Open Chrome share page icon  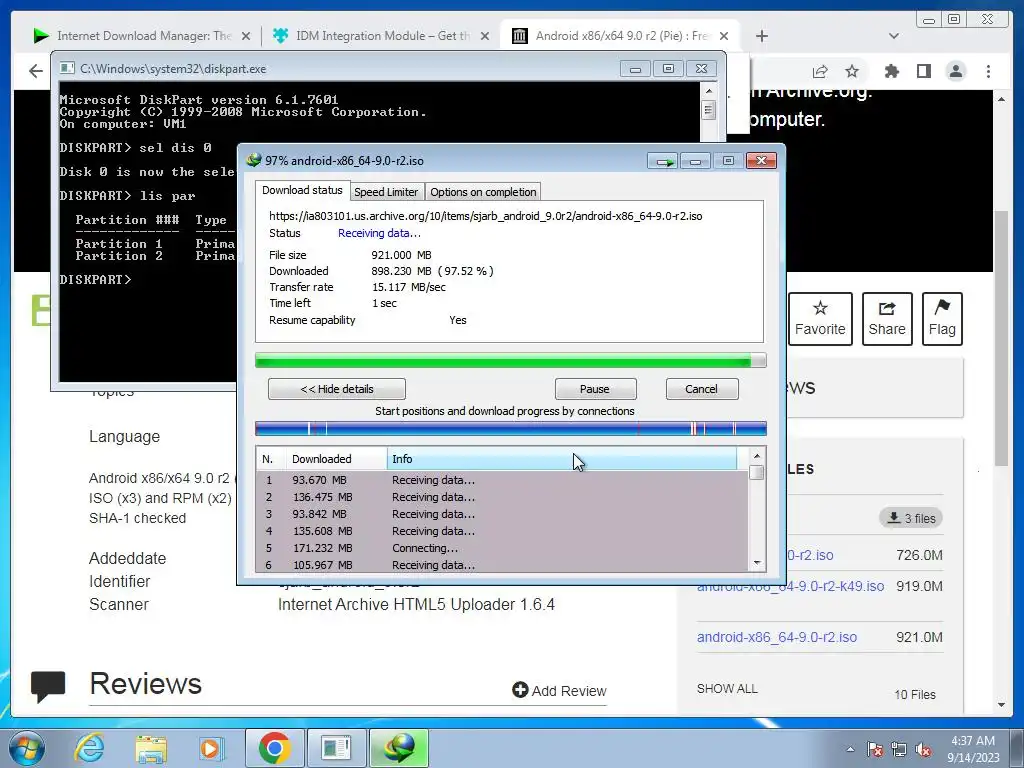pyautogui.click(x=820, y=71)
